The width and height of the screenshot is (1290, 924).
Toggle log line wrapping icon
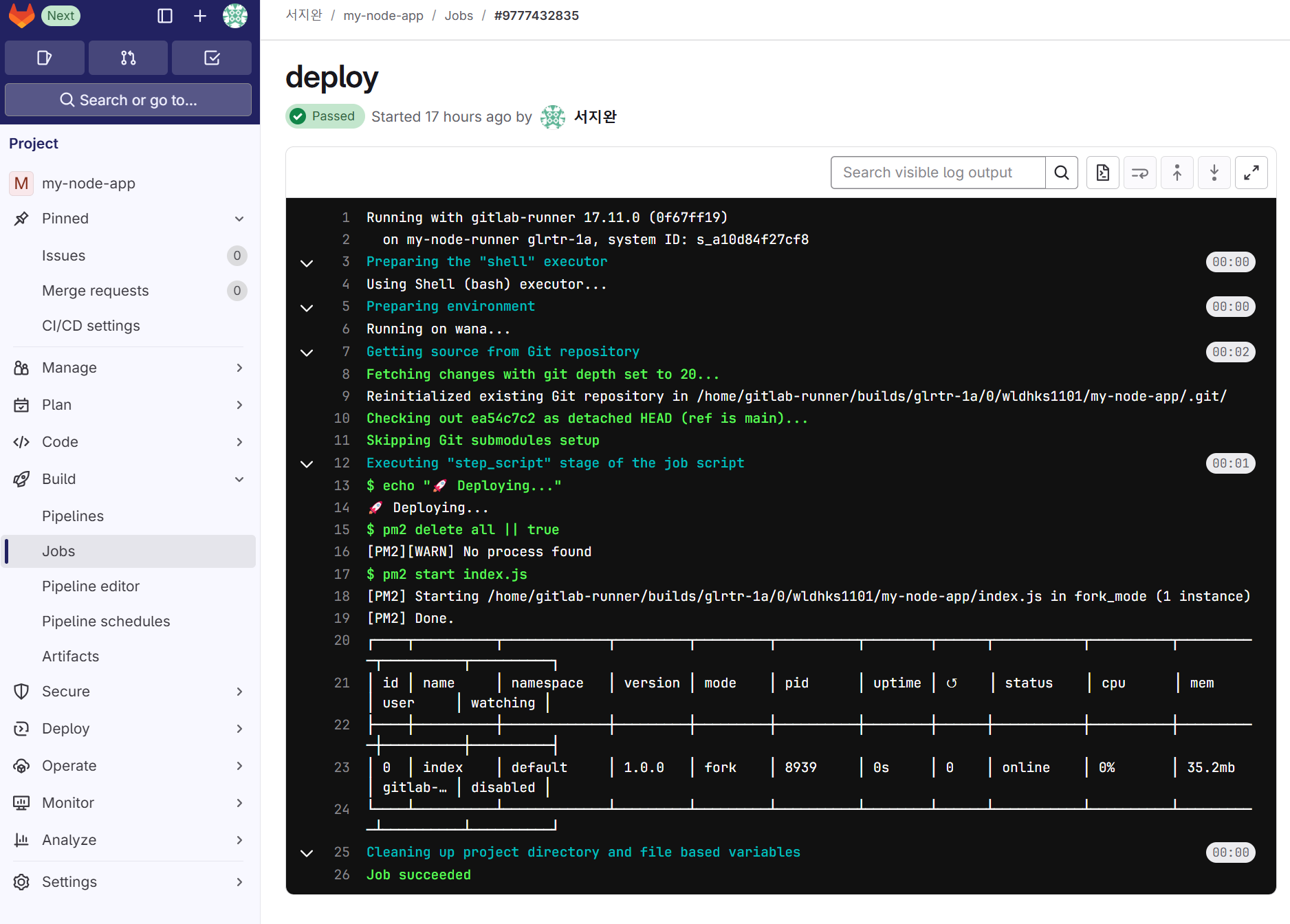point(1140,173)
